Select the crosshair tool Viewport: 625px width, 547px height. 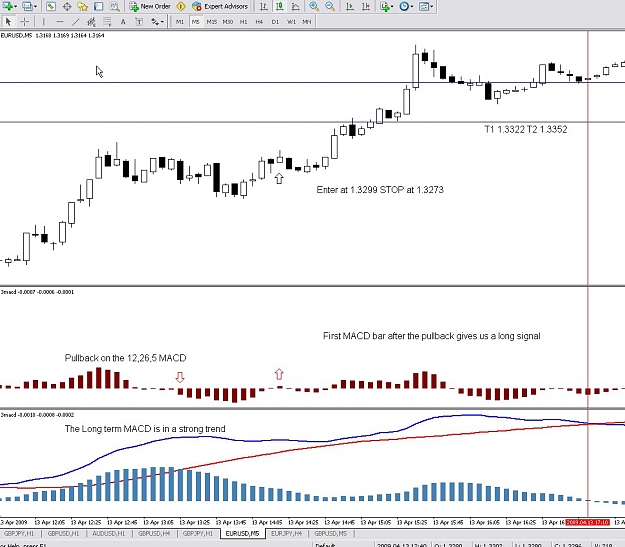coord(25,22)
